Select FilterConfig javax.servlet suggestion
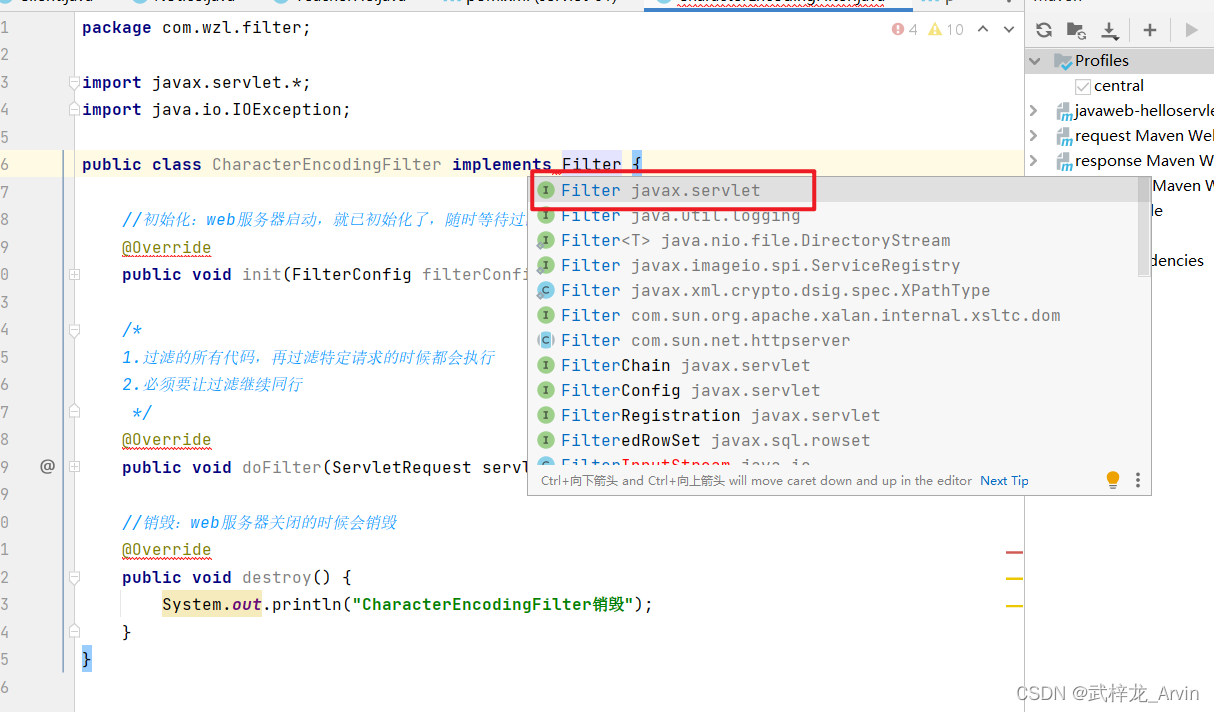 pyautogui.click(x=832, y=390)
